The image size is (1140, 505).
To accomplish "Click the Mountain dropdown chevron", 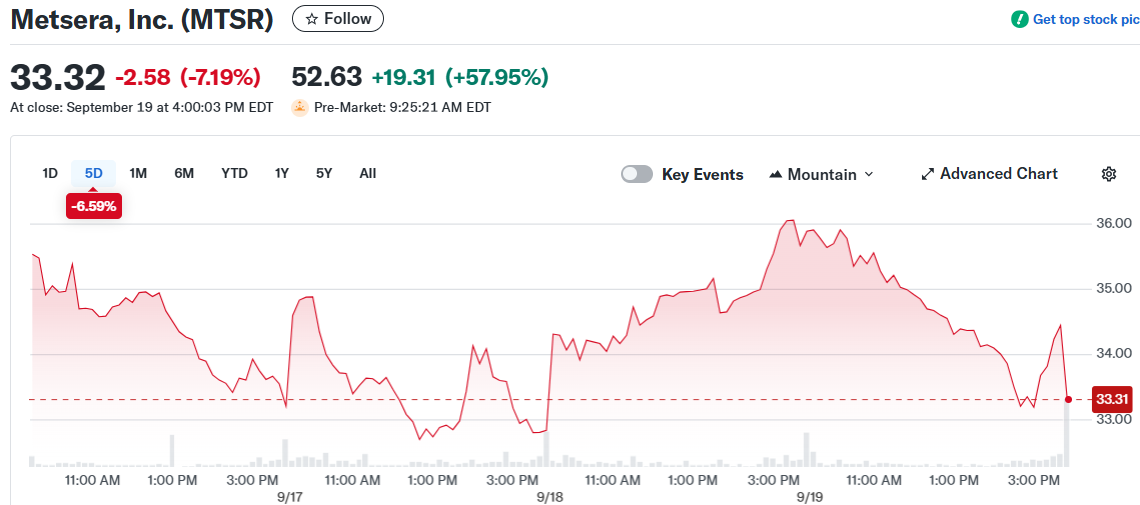I will pyautogui.click(x=869, y=174).
